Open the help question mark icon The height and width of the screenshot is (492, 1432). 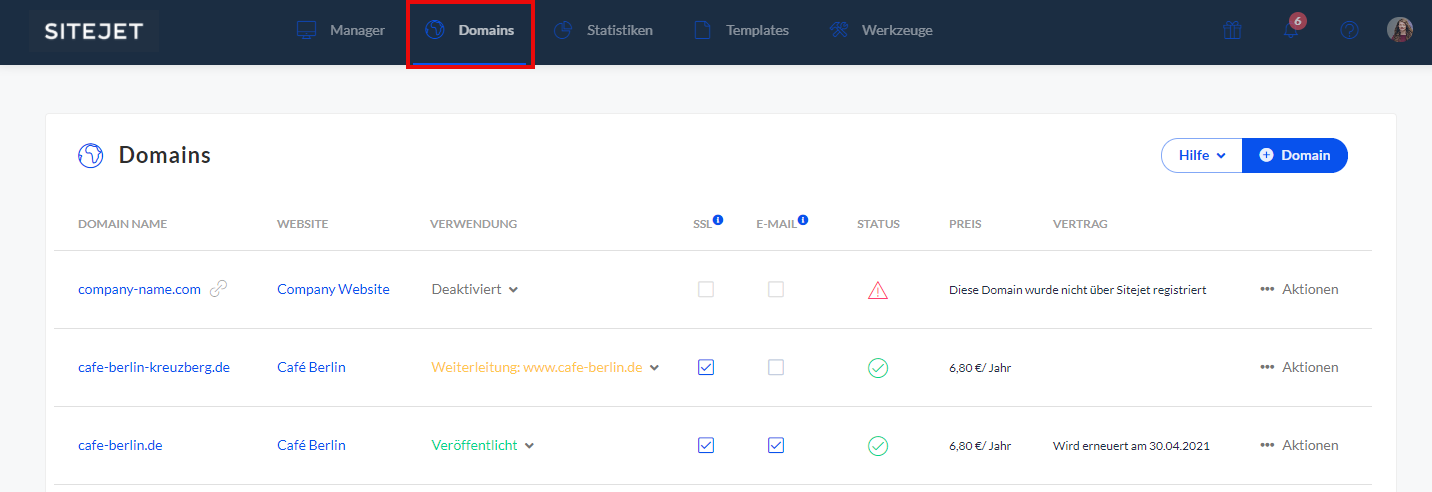[x=1349, y=30]
